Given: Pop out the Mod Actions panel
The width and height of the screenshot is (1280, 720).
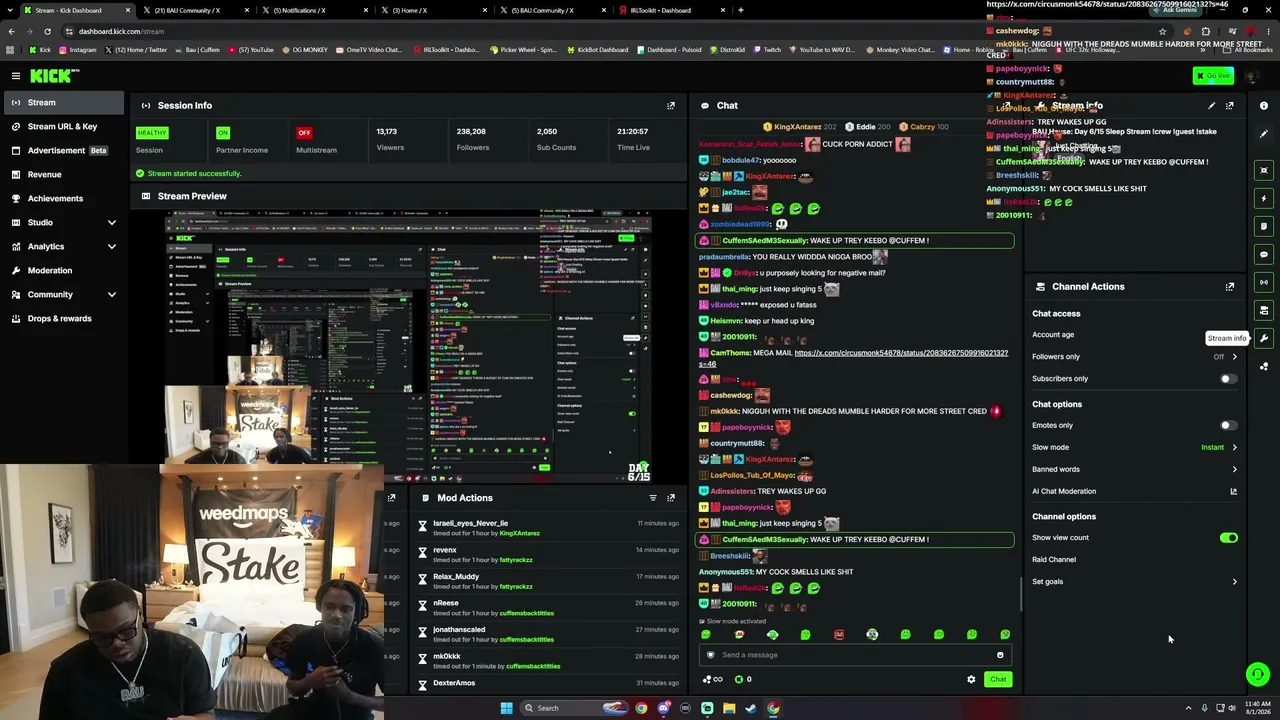Looking at the screenshot, I should click(x=671, y=497).
